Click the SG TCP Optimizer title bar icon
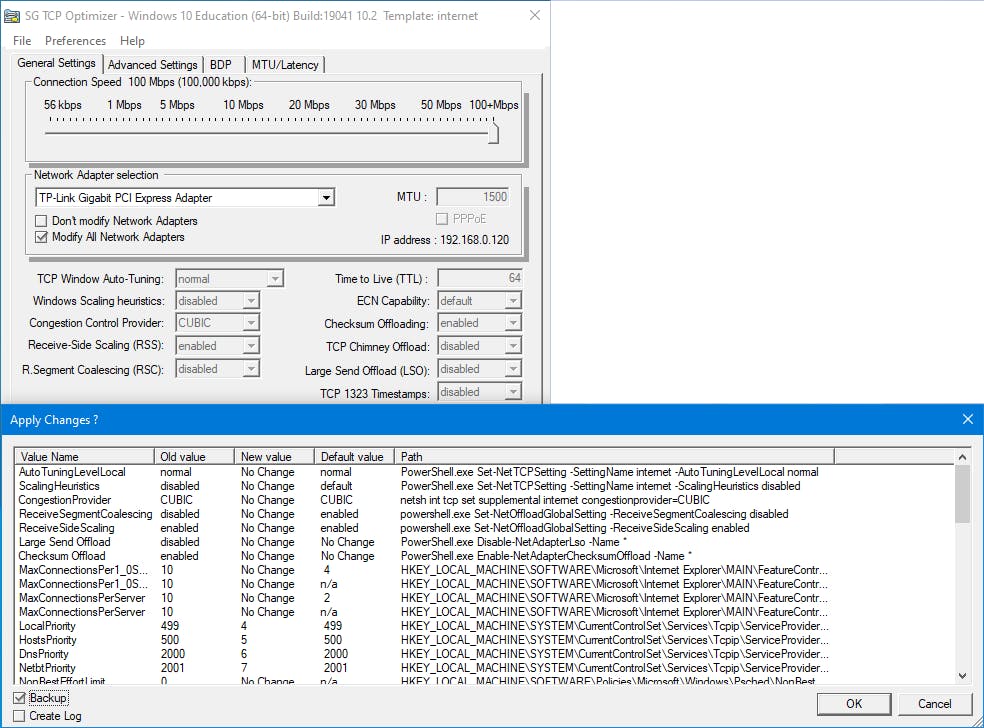The image size is (984, 728). pyautogui.click(x=12, y=16)
